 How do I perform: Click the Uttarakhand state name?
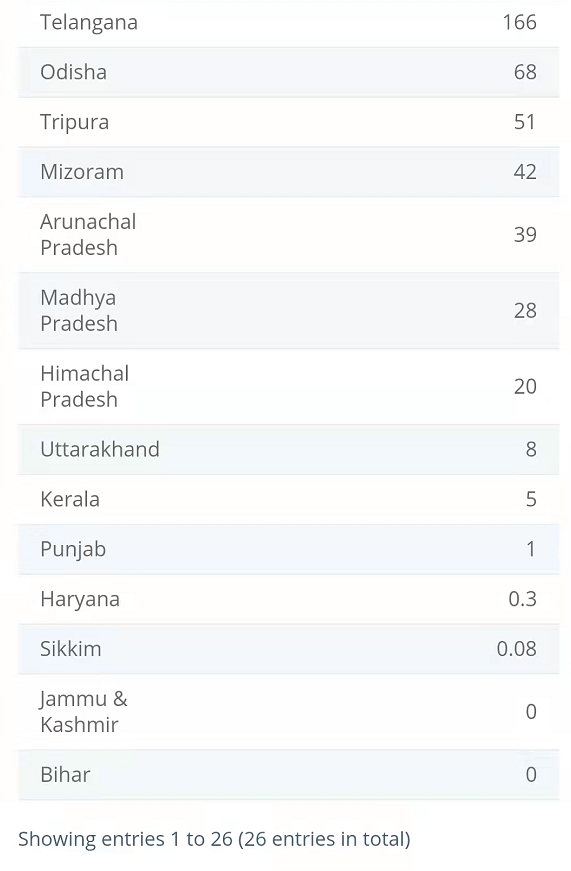100,449
